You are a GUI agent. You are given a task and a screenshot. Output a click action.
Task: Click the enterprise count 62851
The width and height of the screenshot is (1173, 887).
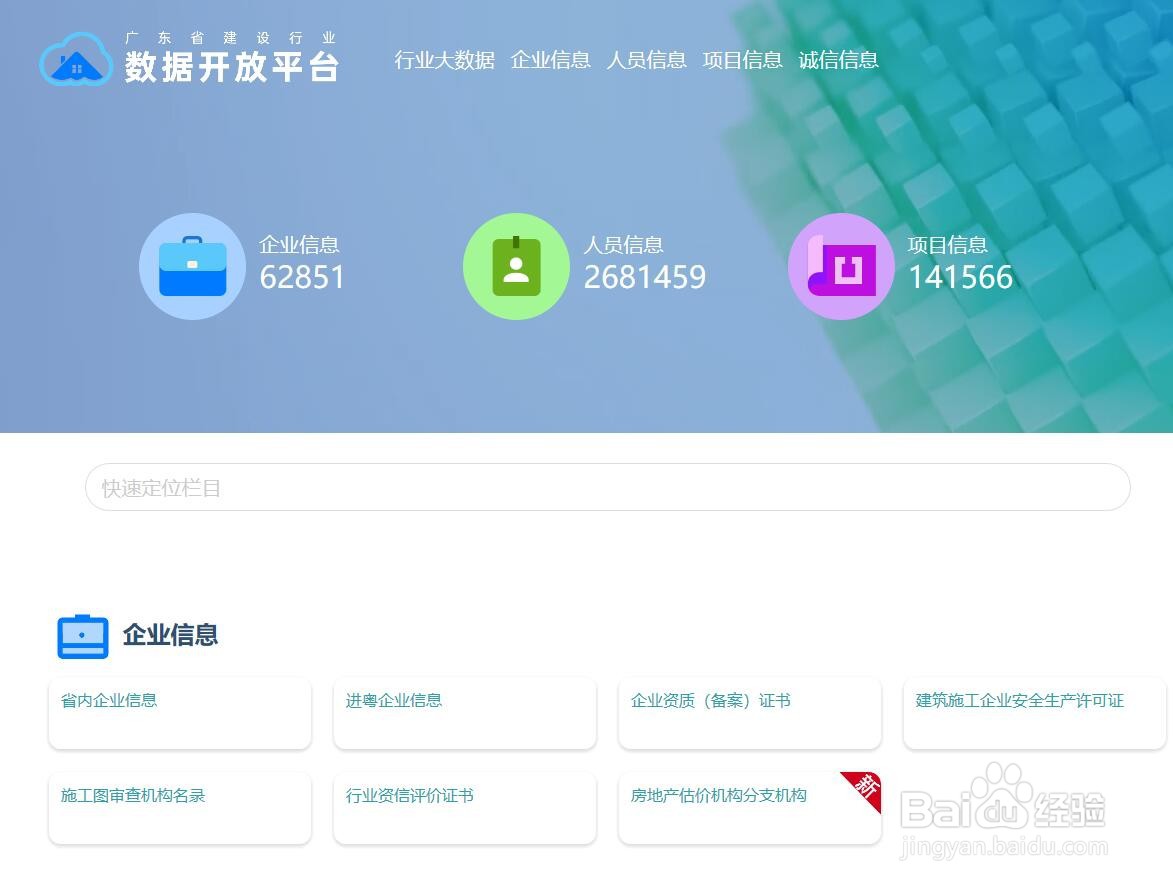(303, 279)
